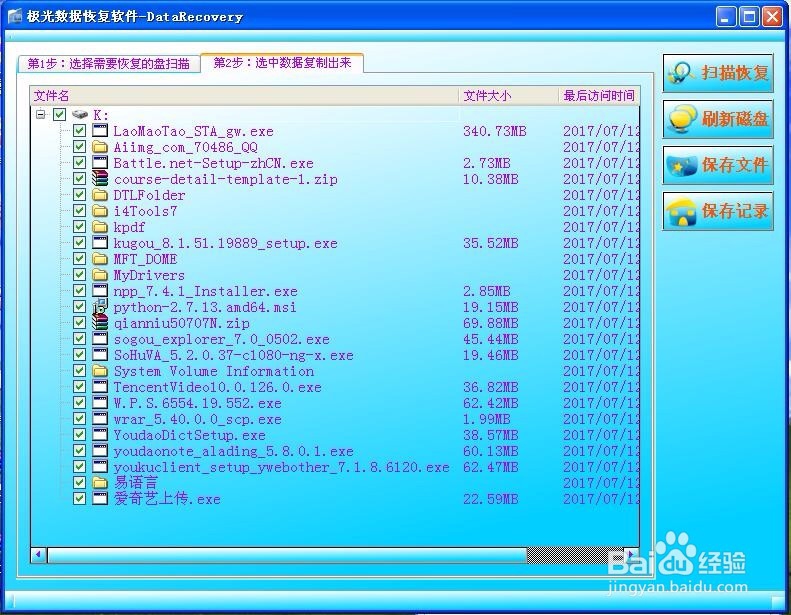Click the wrar_5.40.0.0_scp.exe icon
This screenshot has width=791, height=615.
click(100, 419)
